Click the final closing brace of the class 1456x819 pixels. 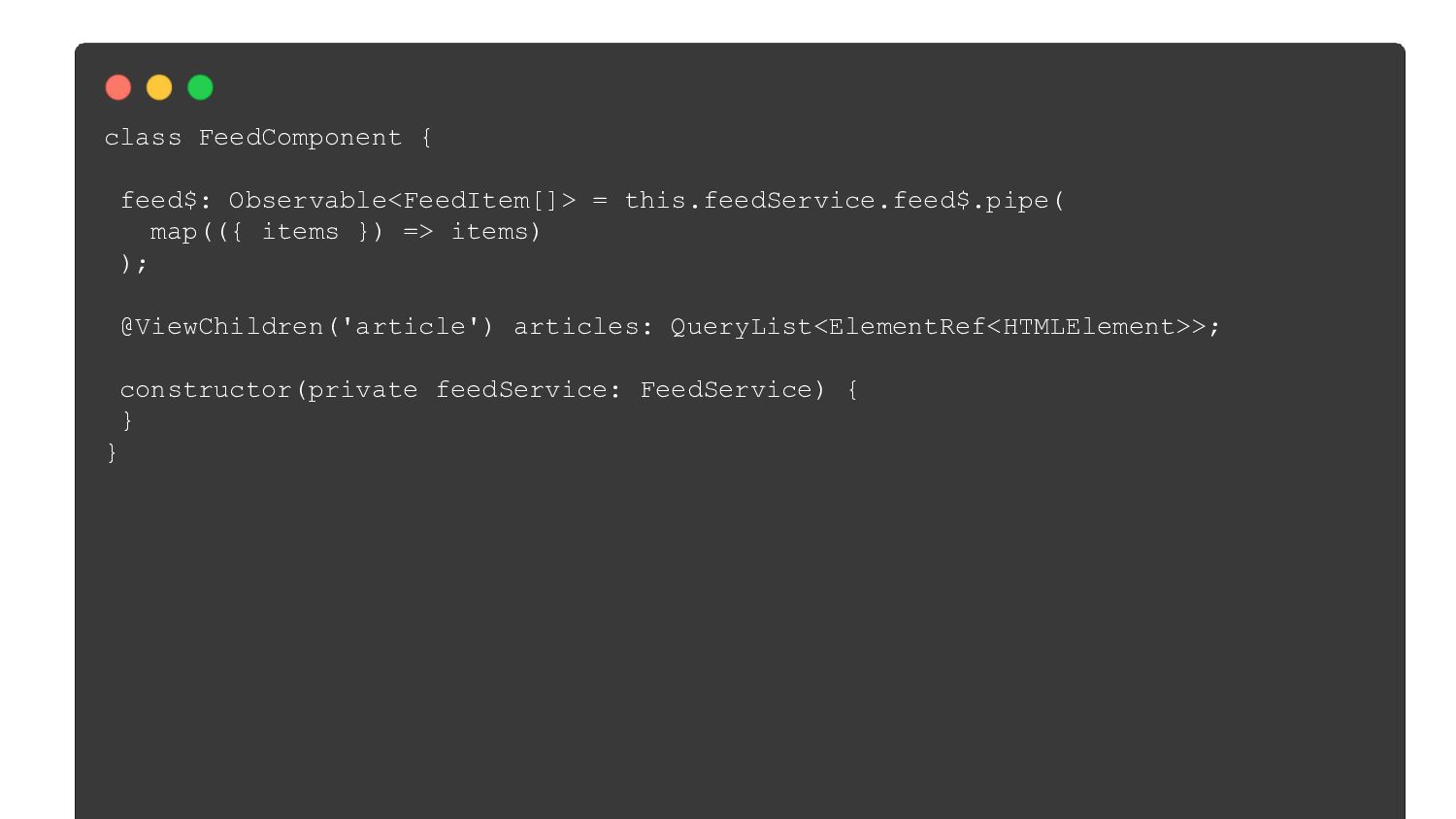click(x=112, y=453)
